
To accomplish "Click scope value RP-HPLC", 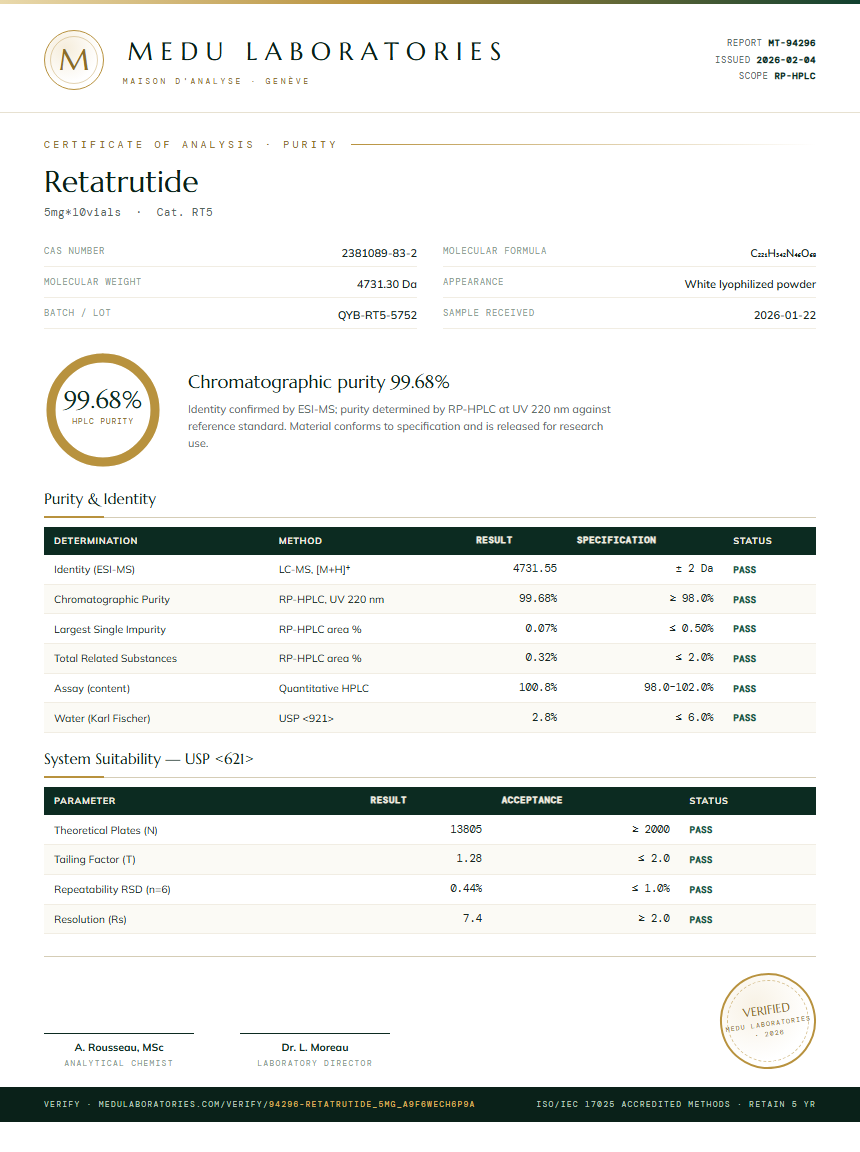I will click(x=795, y=76).
